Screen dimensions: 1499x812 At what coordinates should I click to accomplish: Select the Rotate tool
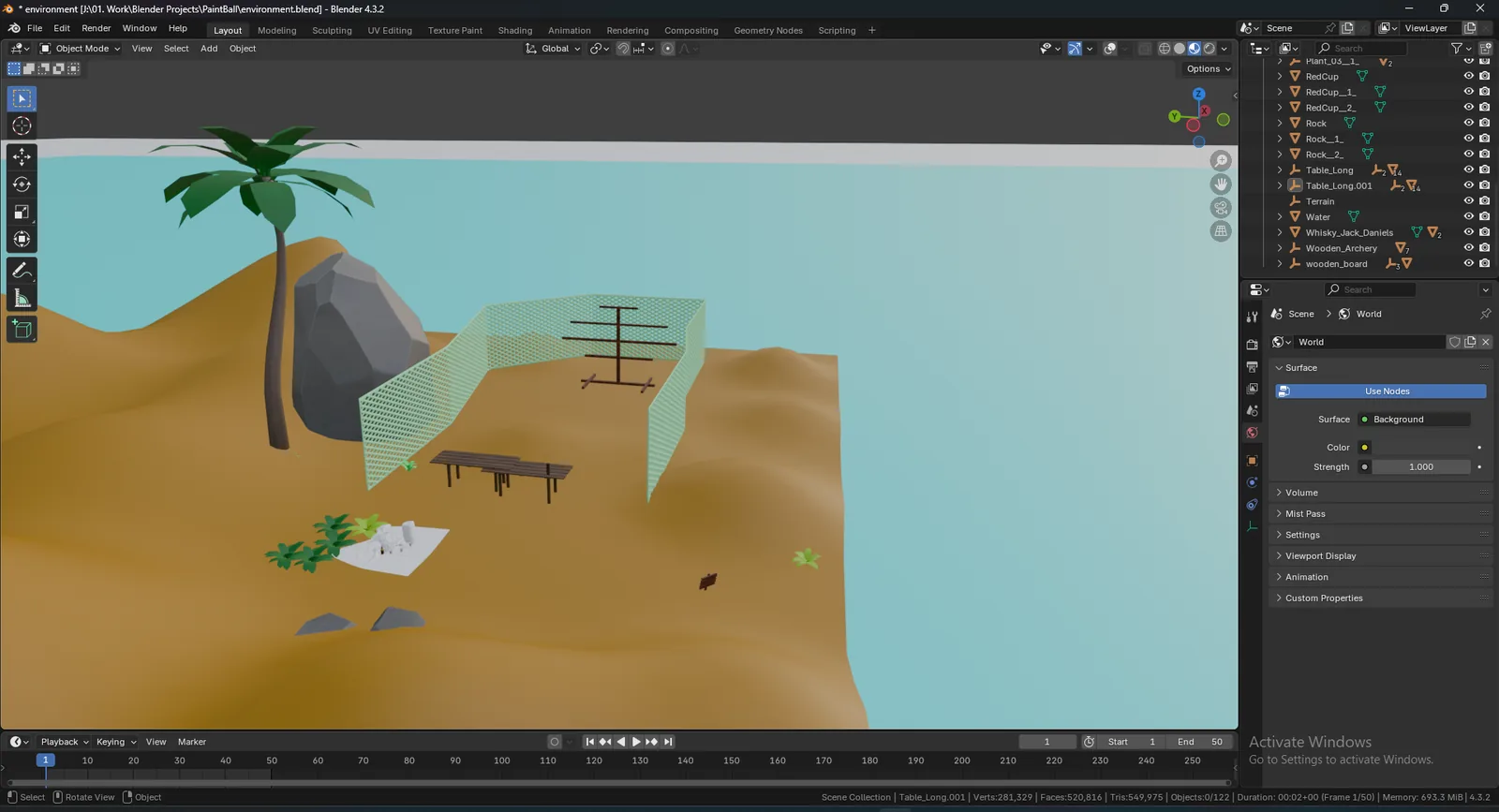[22, 185]
